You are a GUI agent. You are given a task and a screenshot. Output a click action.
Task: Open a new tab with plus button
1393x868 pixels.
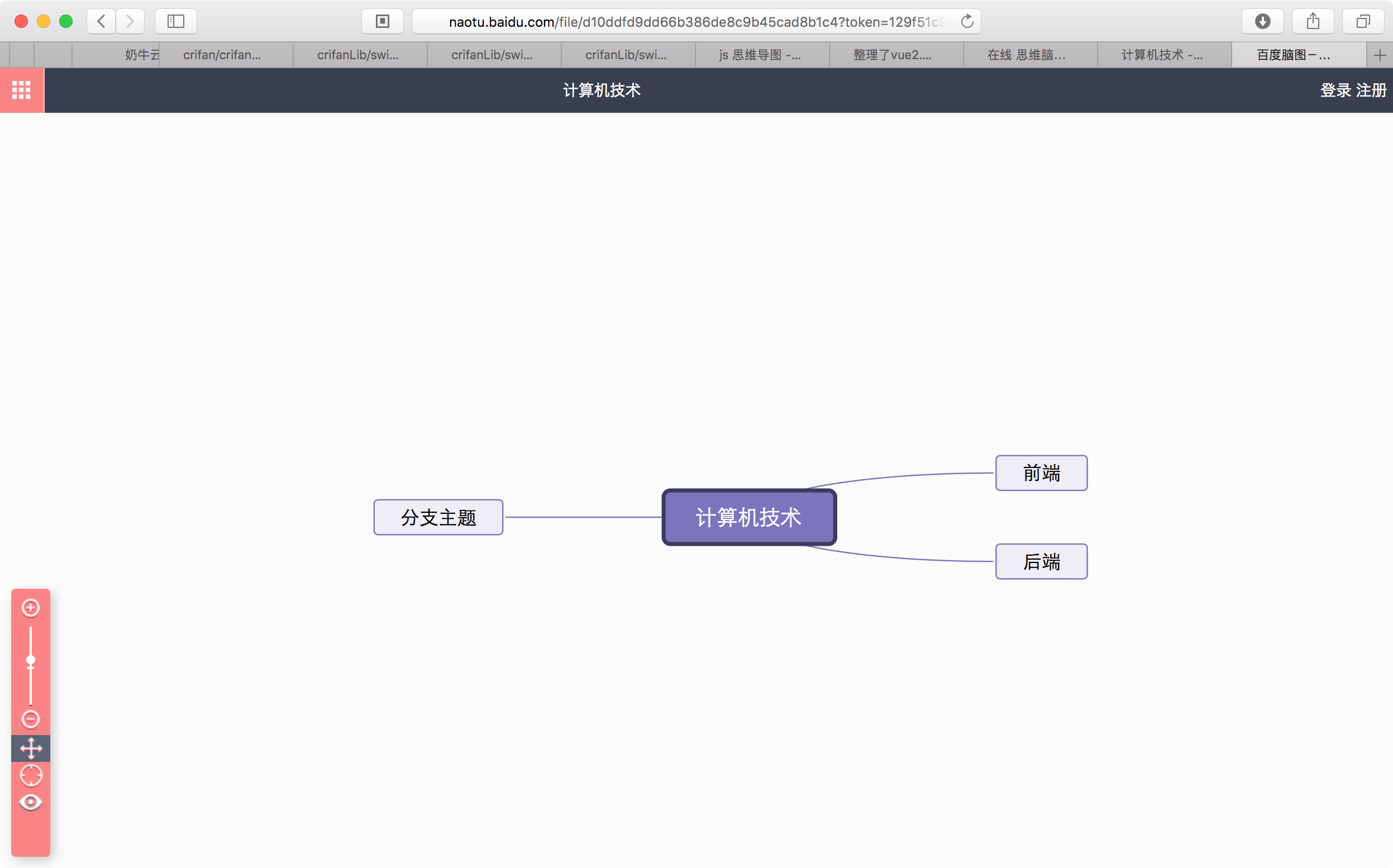tap(1380, 55)
